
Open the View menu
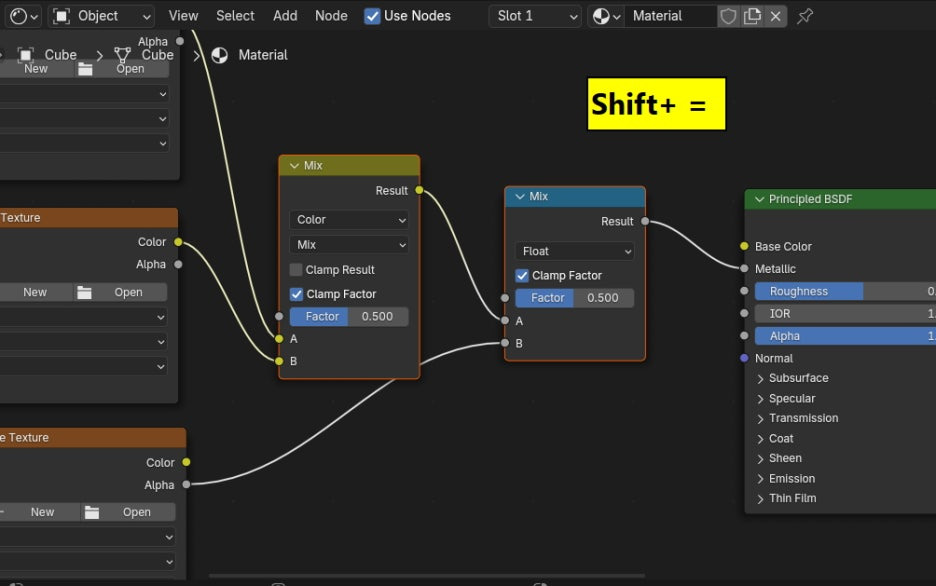click(183, 16)
